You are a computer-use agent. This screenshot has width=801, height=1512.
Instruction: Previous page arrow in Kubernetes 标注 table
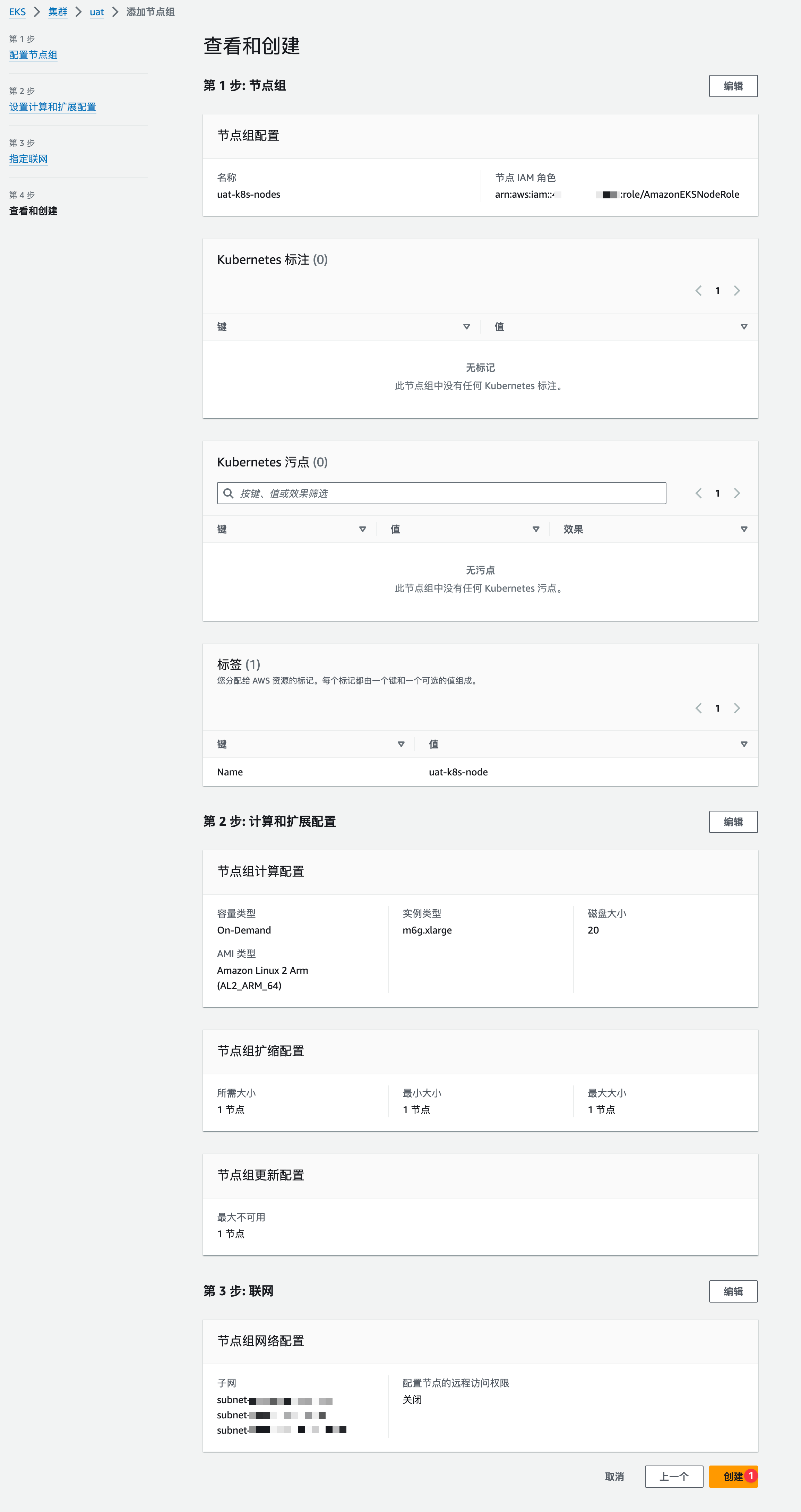pos(698,291)
